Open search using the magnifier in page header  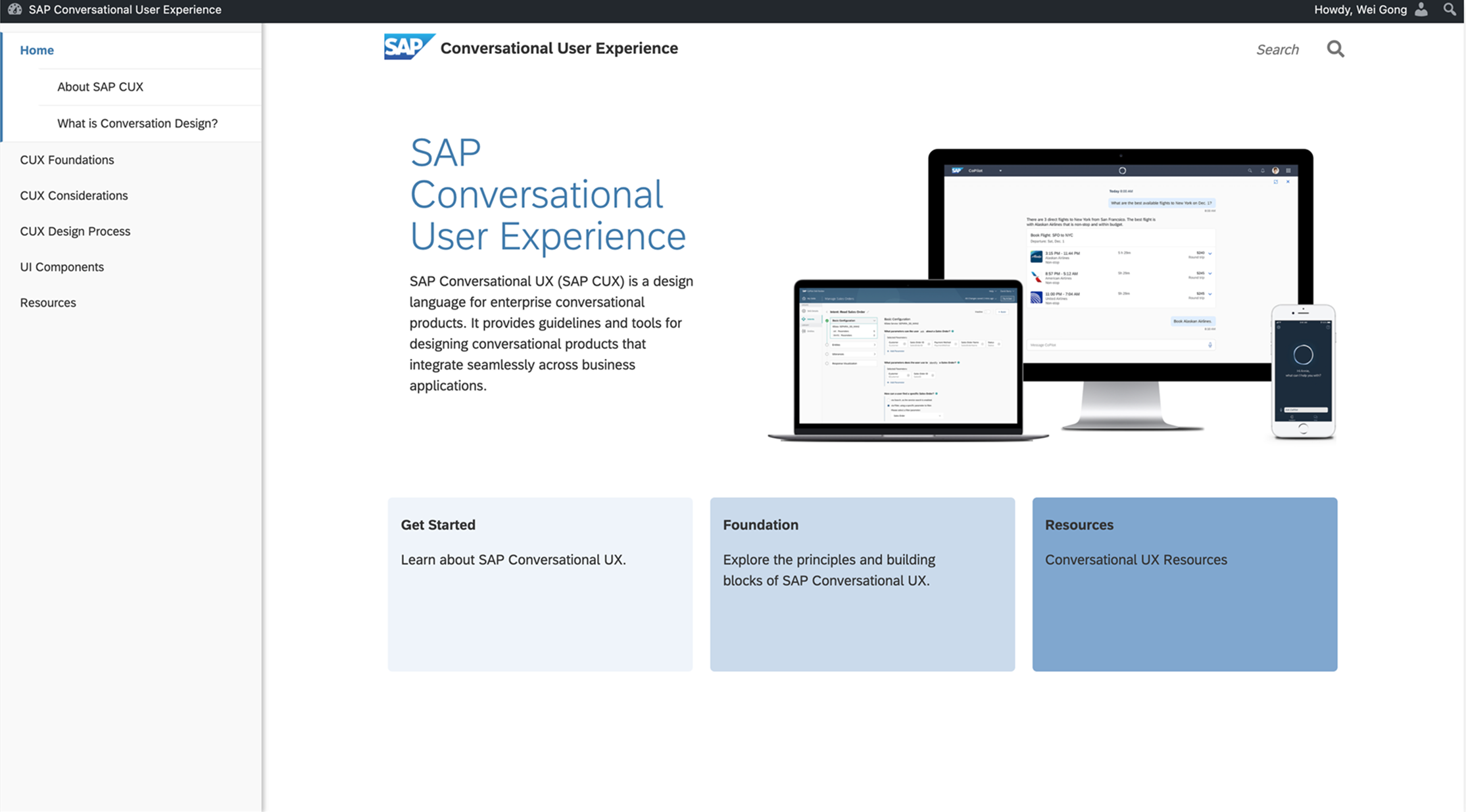[x=1335, y=49]
